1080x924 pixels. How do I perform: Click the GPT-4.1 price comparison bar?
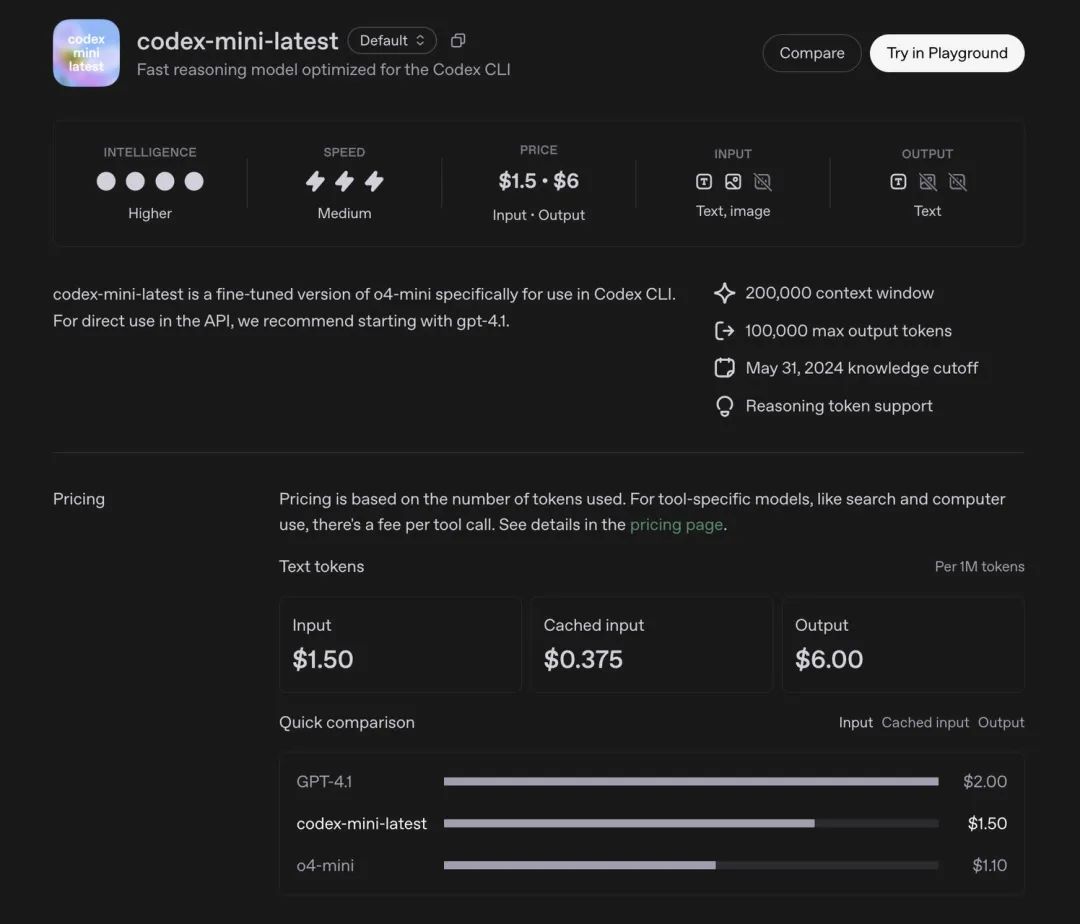690,781
